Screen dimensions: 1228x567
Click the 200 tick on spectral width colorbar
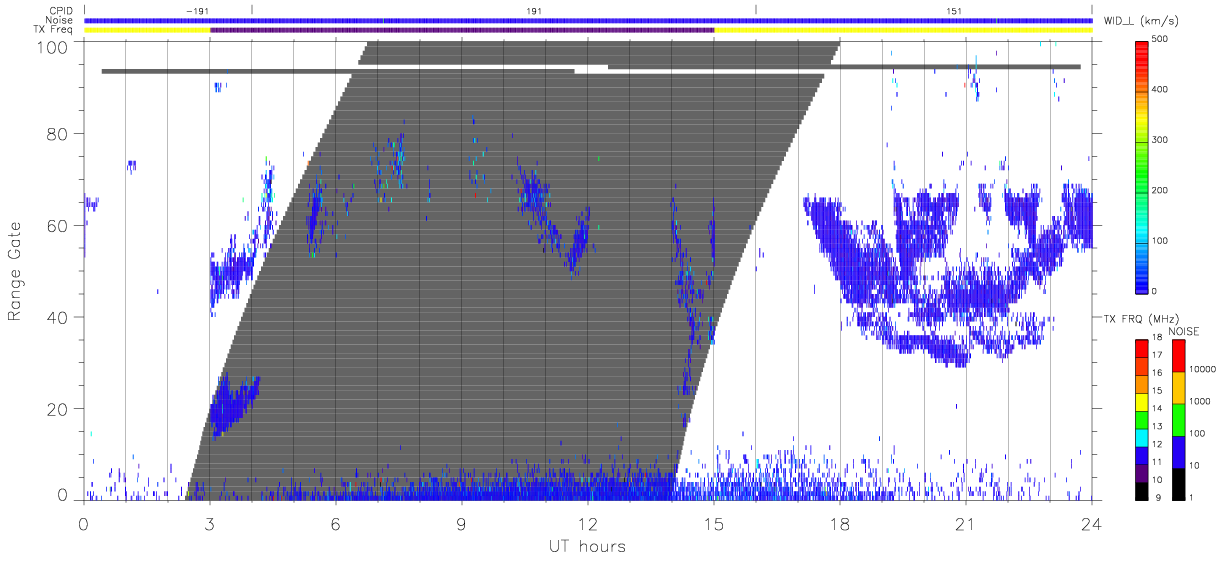coord(1159,190)
